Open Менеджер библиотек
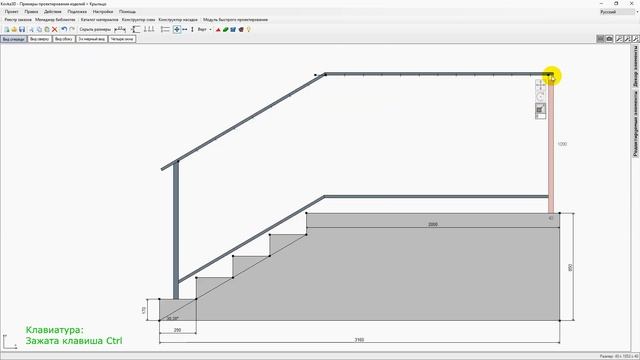Viewport: 640px width, 360px height. [x=55, y=20]
